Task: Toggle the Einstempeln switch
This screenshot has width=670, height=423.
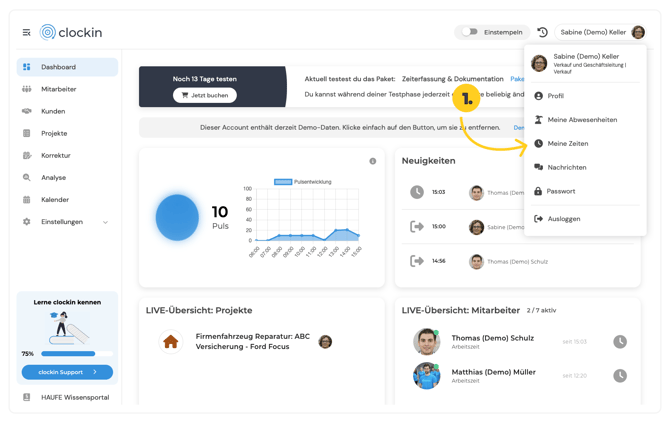Action: 470,32
